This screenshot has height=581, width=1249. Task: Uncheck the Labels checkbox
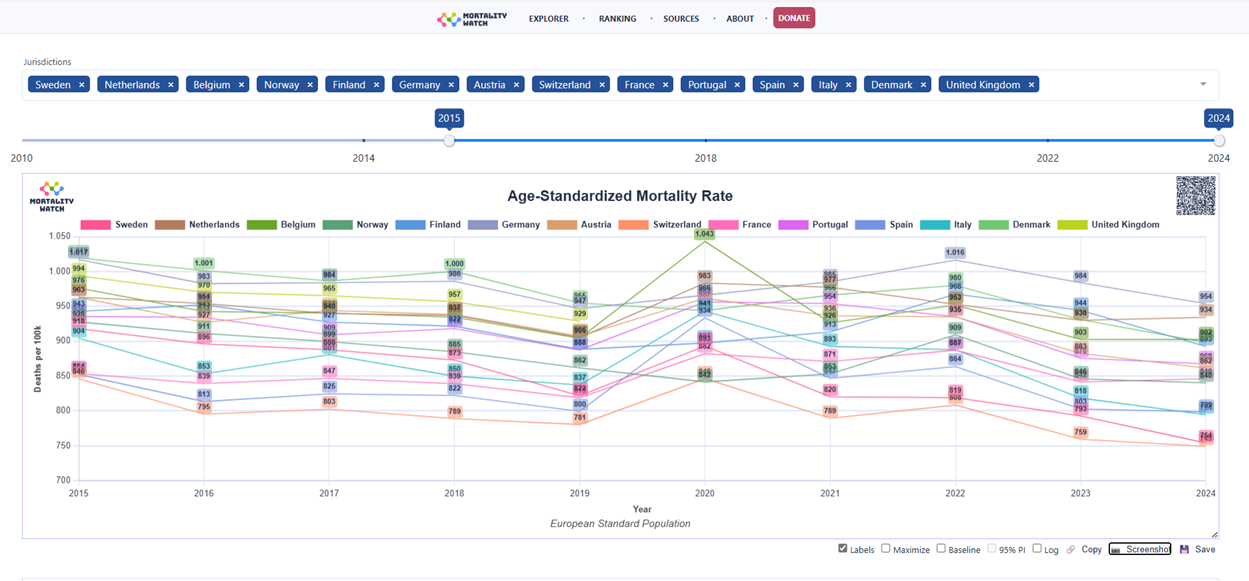tap(843, 549)
